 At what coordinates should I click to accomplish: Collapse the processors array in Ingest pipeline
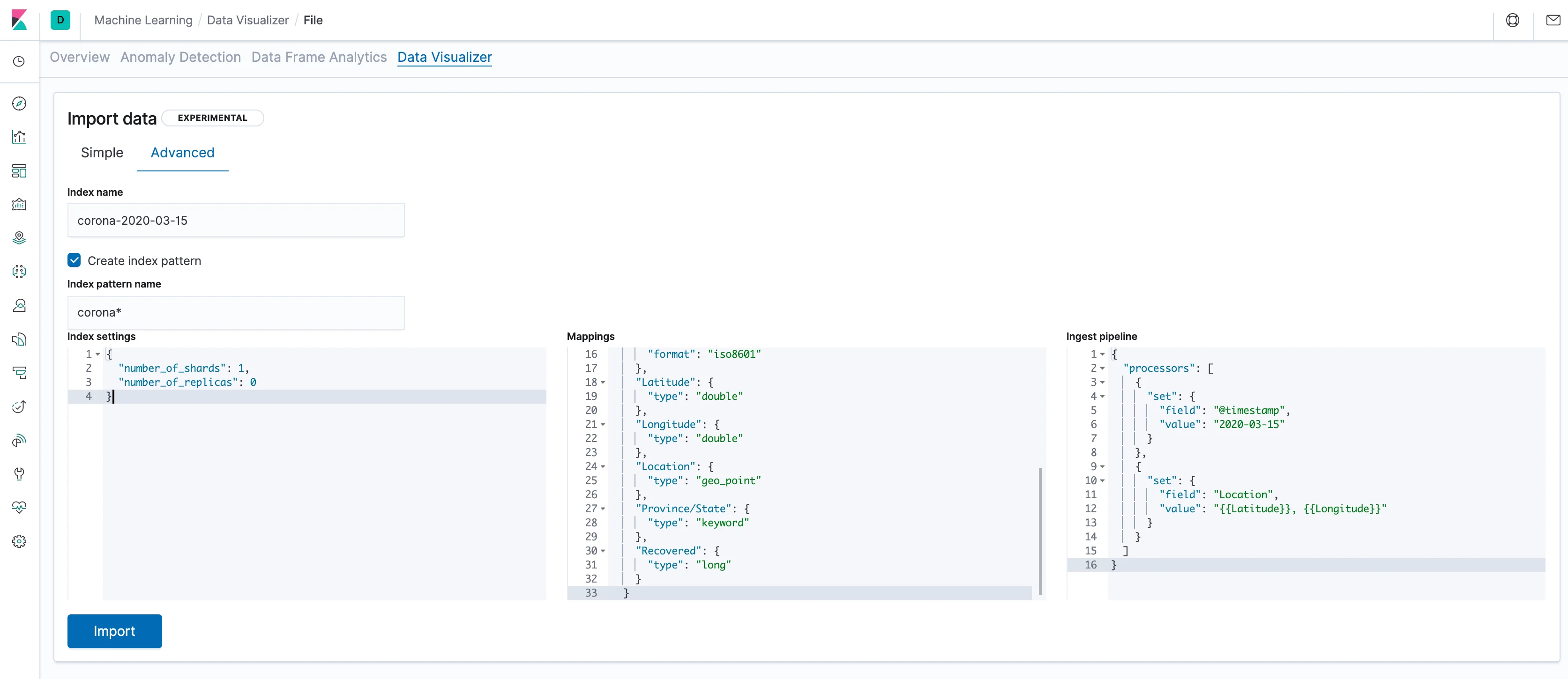click(1102, 369)
